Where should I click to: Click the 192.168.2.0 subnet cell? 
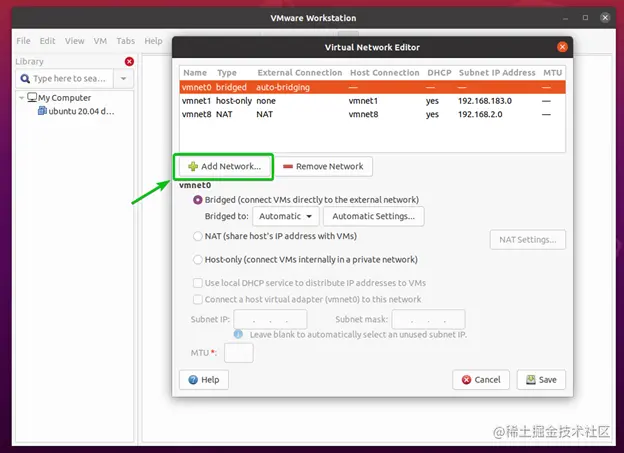(x=480, y=114)
